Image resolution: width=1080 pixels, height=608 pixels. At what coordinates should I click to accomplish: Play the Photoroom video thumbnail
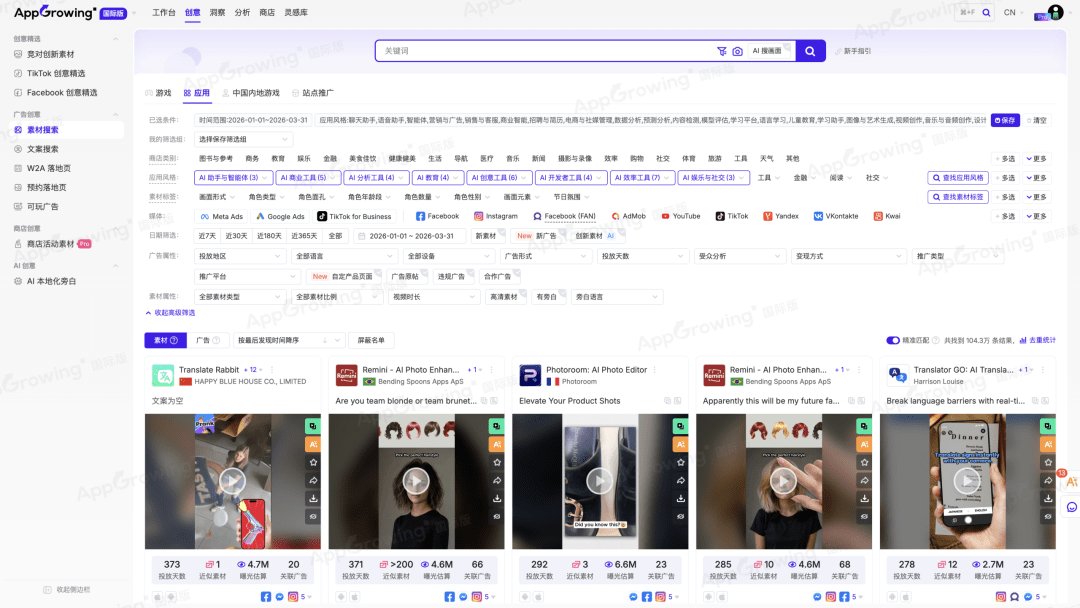599,481
